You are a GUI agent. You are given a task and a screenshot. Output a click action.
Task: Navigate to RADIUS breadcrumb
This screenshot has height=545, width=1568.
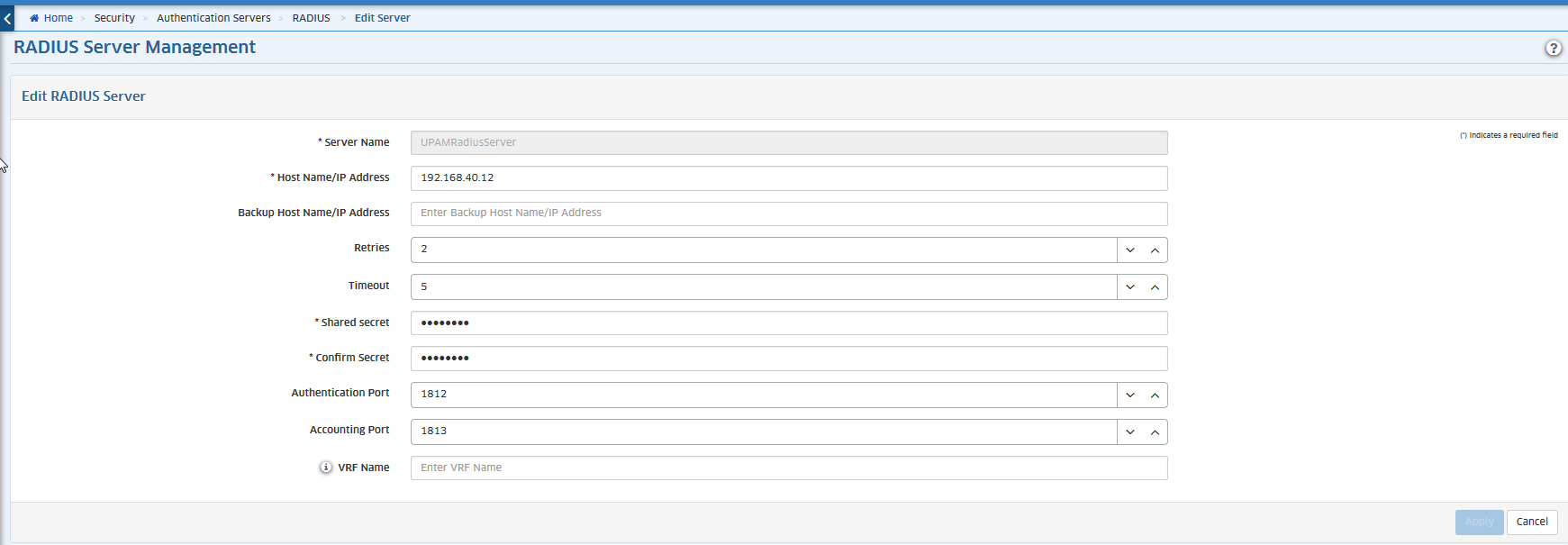point(311,18)
